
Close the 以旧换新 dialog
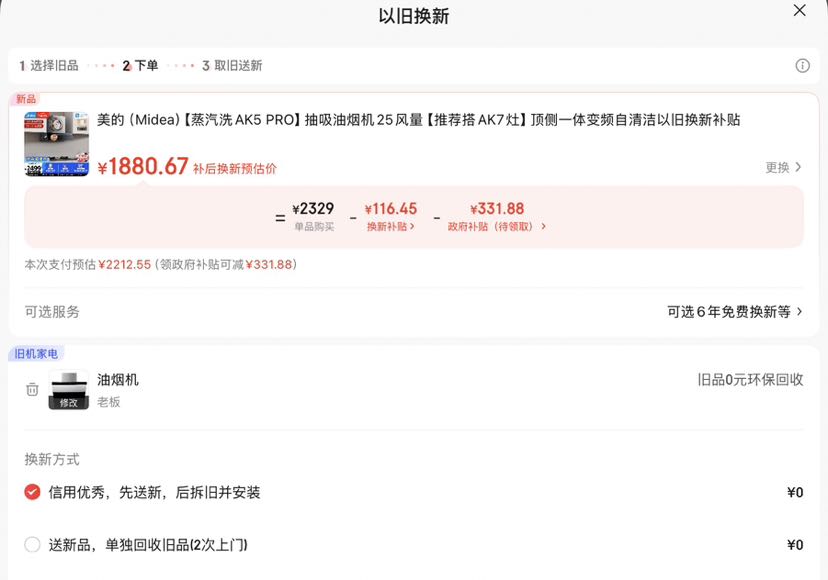[x=799, y=11]
